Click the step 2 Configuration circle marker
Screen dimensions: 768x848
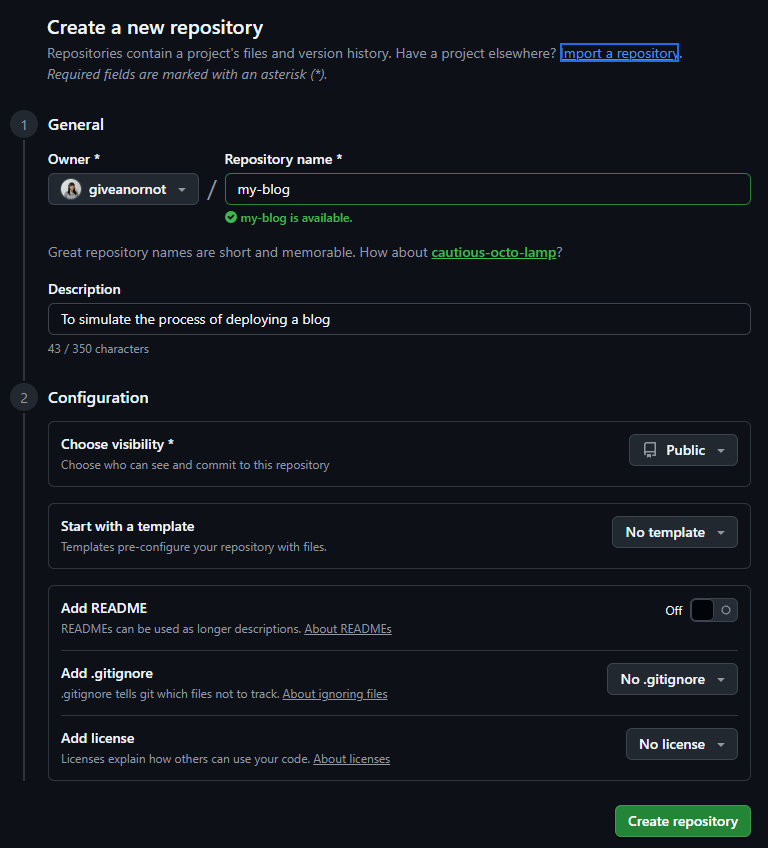point(23,398)
